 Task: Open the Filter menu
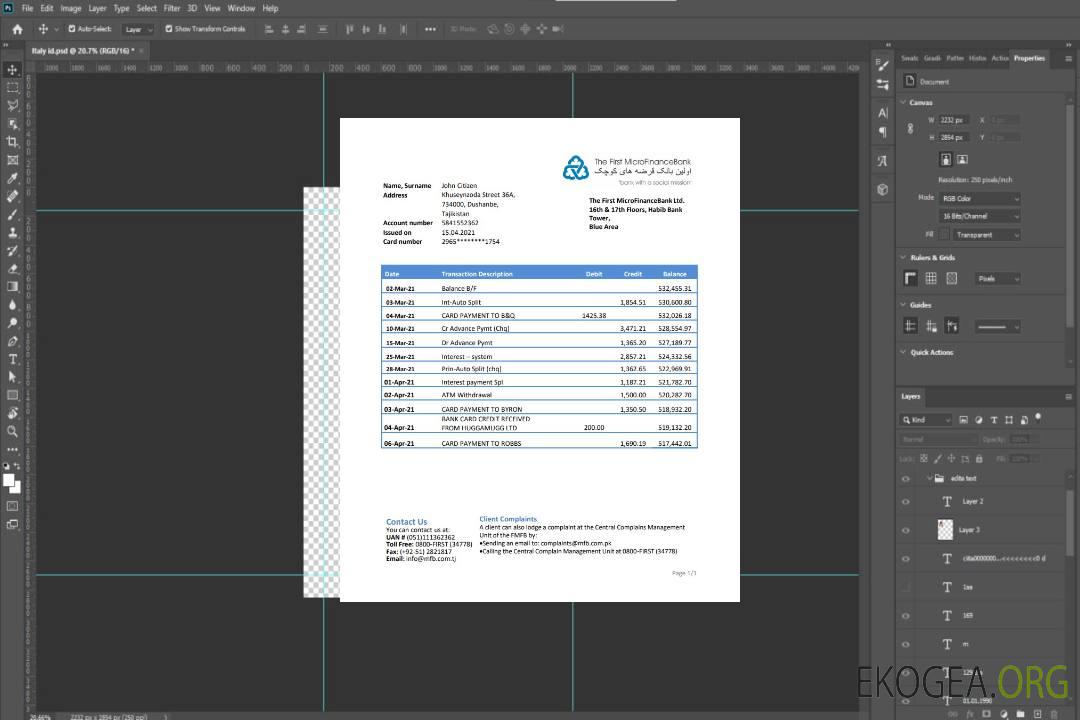coord(172,8)
